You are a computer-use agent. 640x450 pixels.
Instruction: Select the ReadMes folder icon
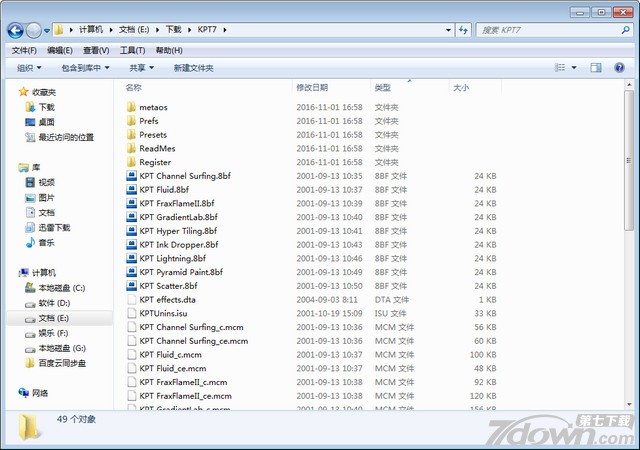131,148
